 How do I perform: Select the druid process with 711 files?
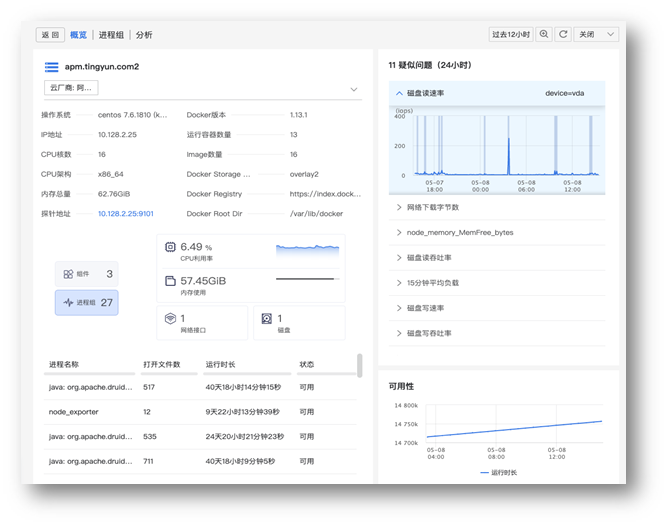[x=200, y=461]
